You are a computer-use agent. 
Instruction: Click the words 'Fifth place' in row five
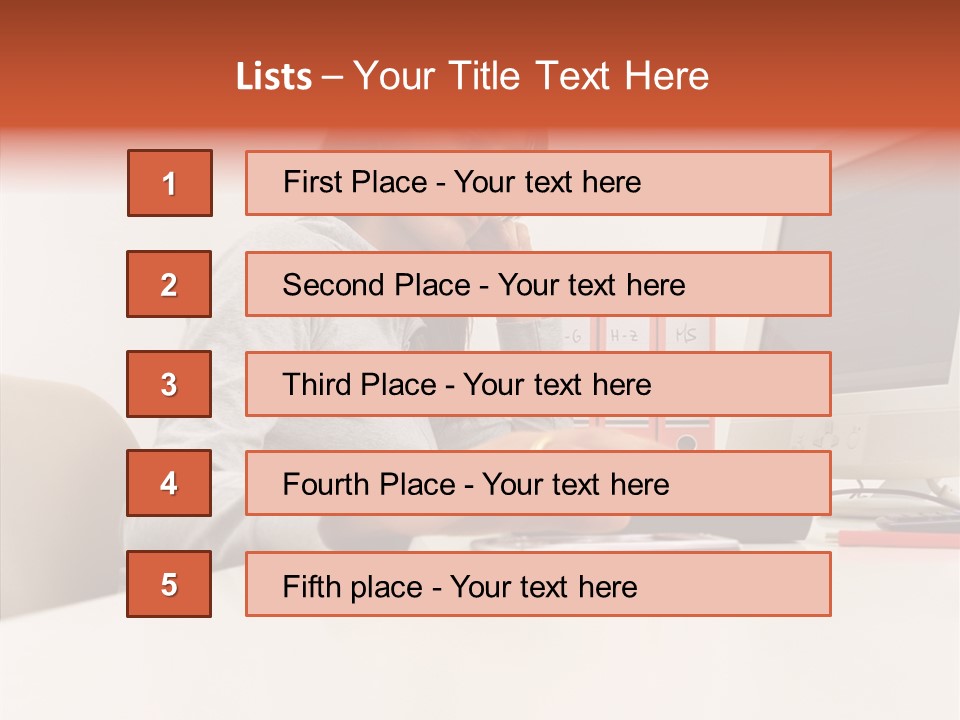click(353, 587)
